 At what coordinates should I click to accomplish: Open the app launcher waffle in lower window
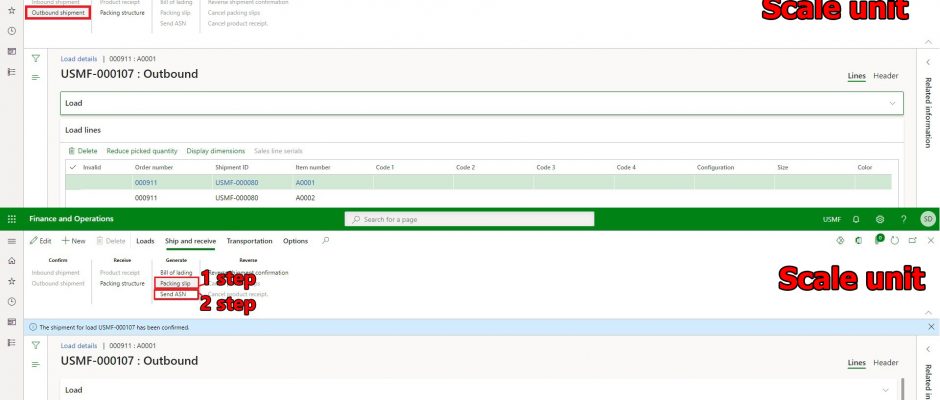tap(11, 219)
